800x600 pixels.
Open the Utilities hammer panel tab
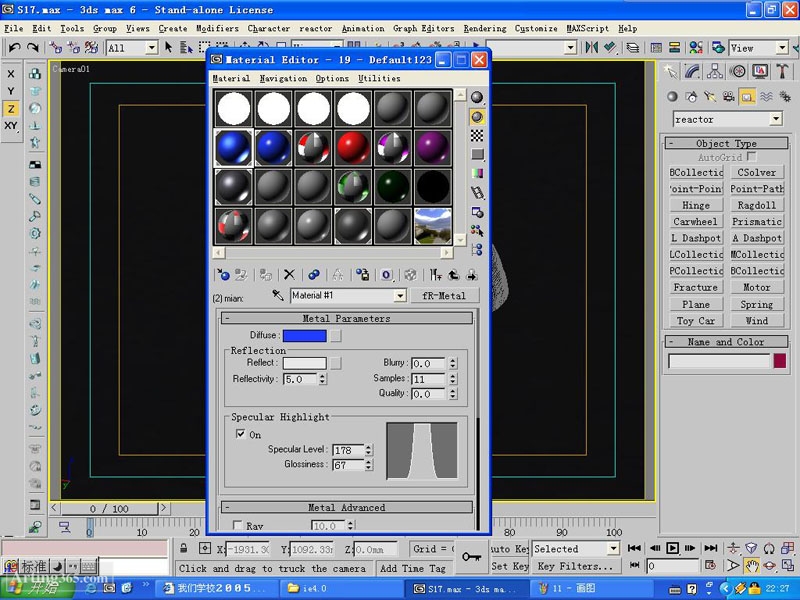782,71
